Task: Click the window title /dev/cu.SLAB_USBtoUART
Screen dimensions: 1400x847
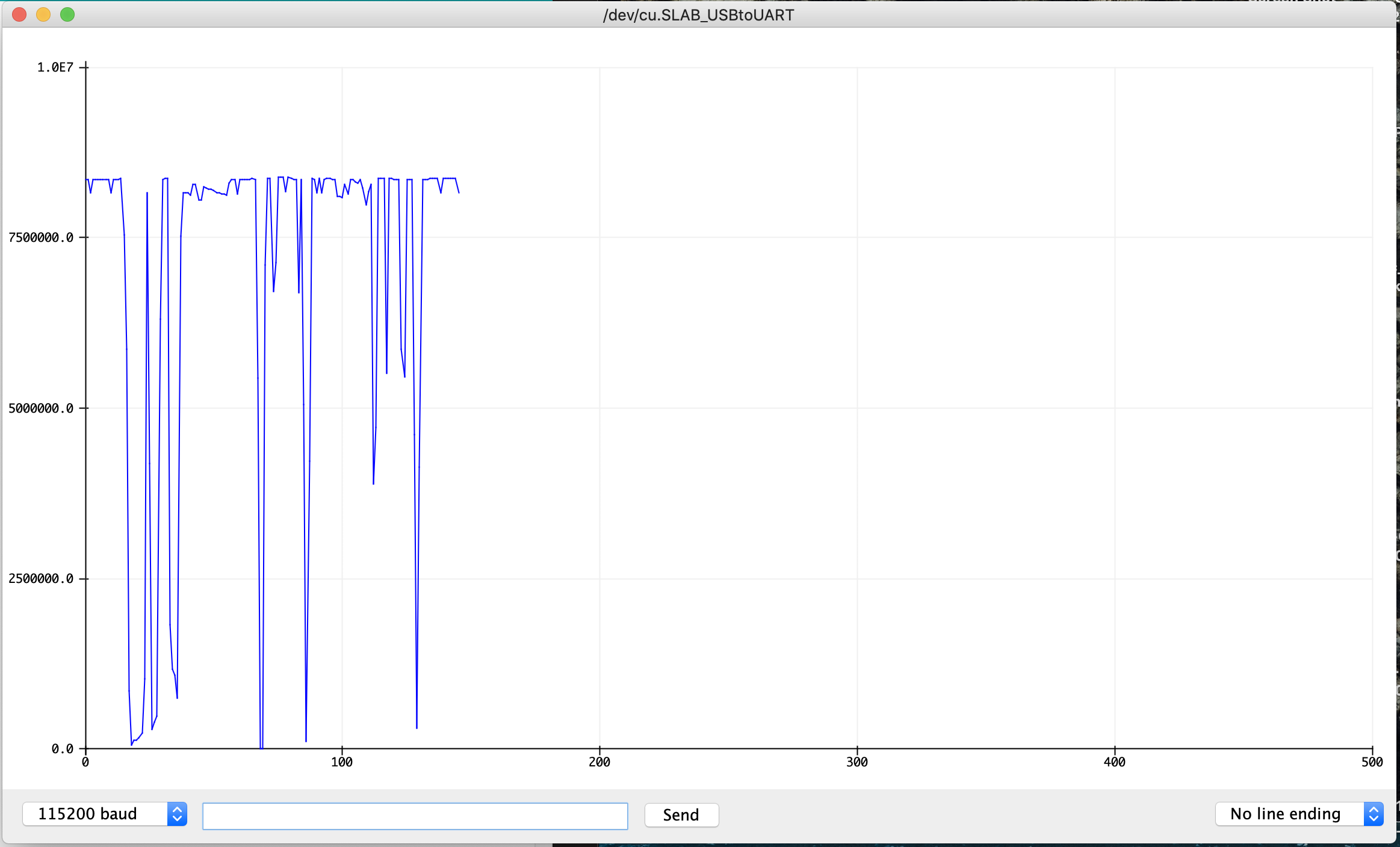Action: pos(698,15)
